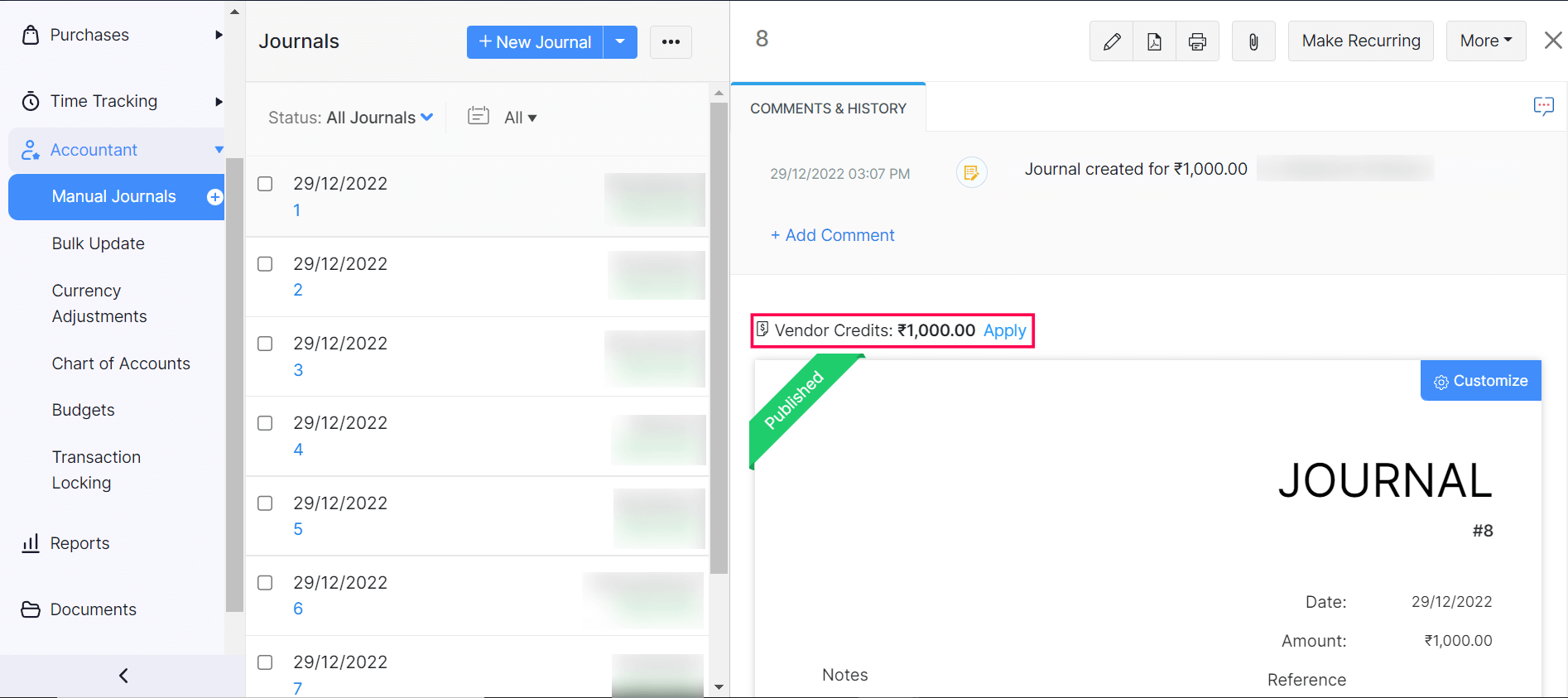Open the More dropdown menu
Image resolution: width=1568 pixels, height=698 pixels.
[1485, 41]
